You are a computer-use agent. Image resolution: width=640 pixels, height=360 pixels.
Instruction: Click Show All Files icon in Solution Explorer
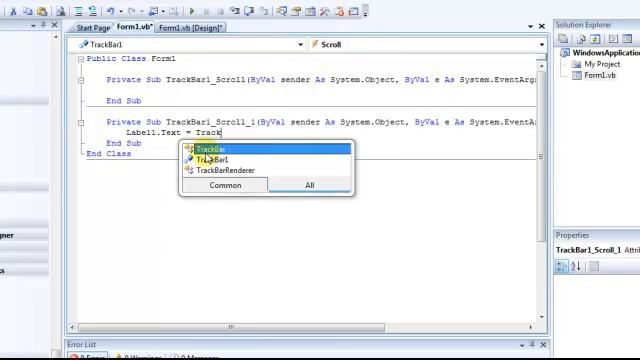click(580, 39)
